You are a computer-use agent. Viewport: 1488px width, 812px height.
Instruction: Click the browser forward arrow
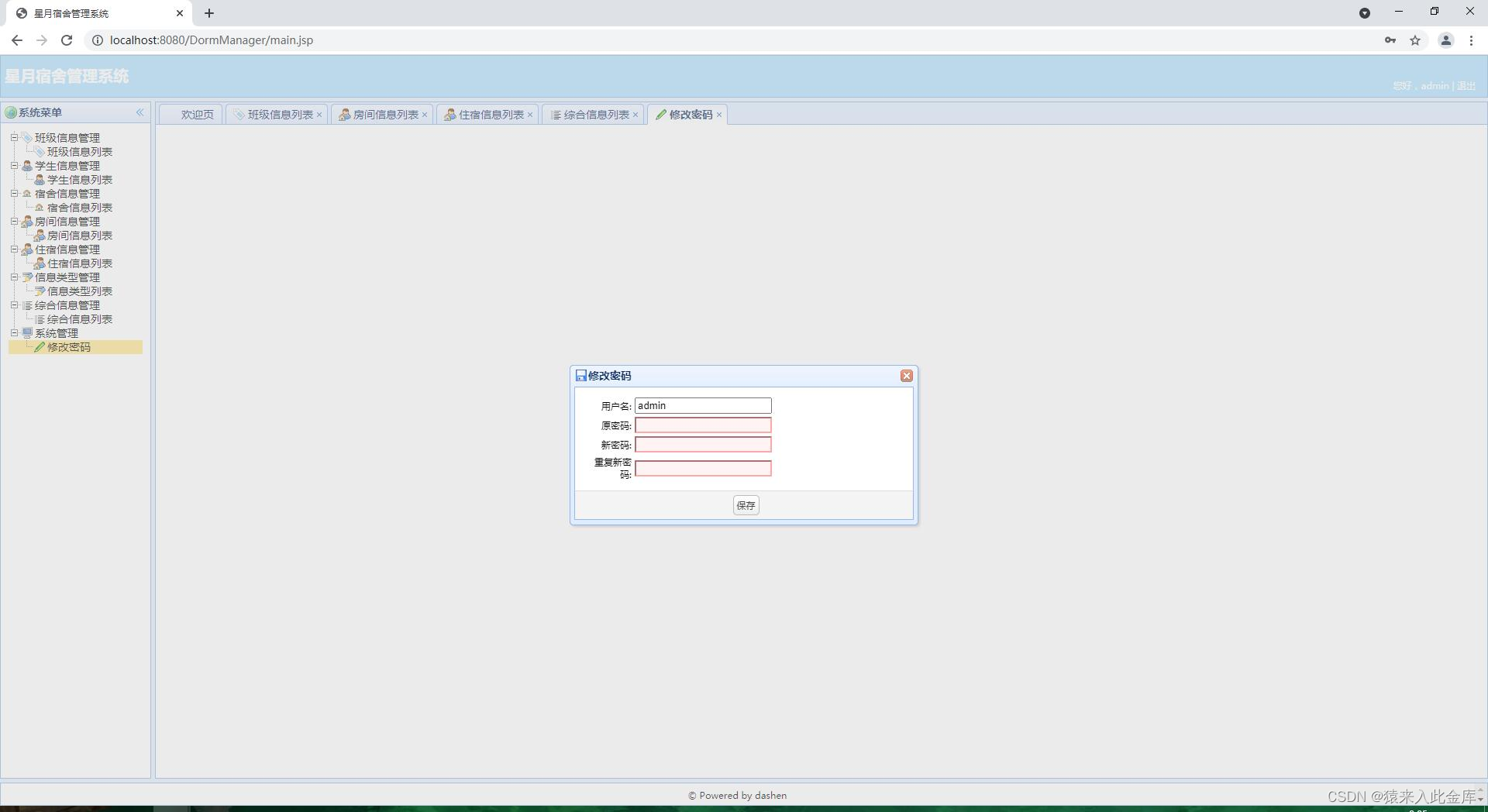coord(42,40)
